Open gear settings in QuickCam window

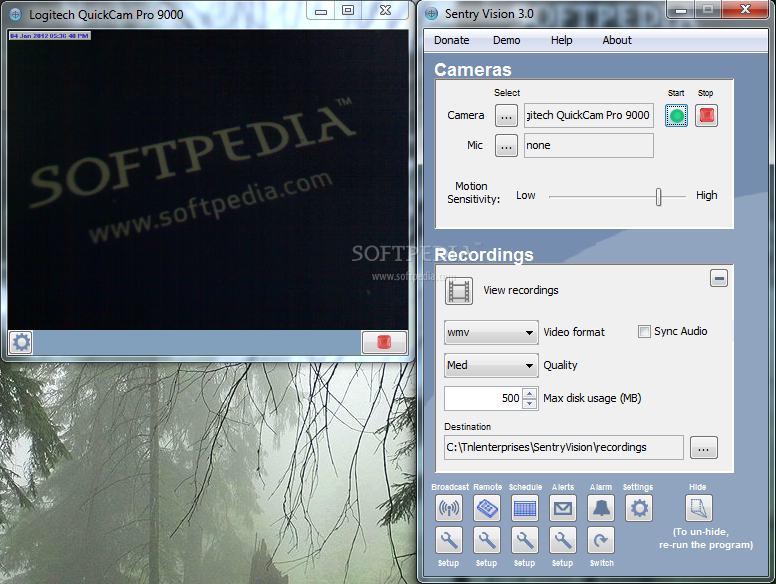pyautogui.click(x=21, y=342)
